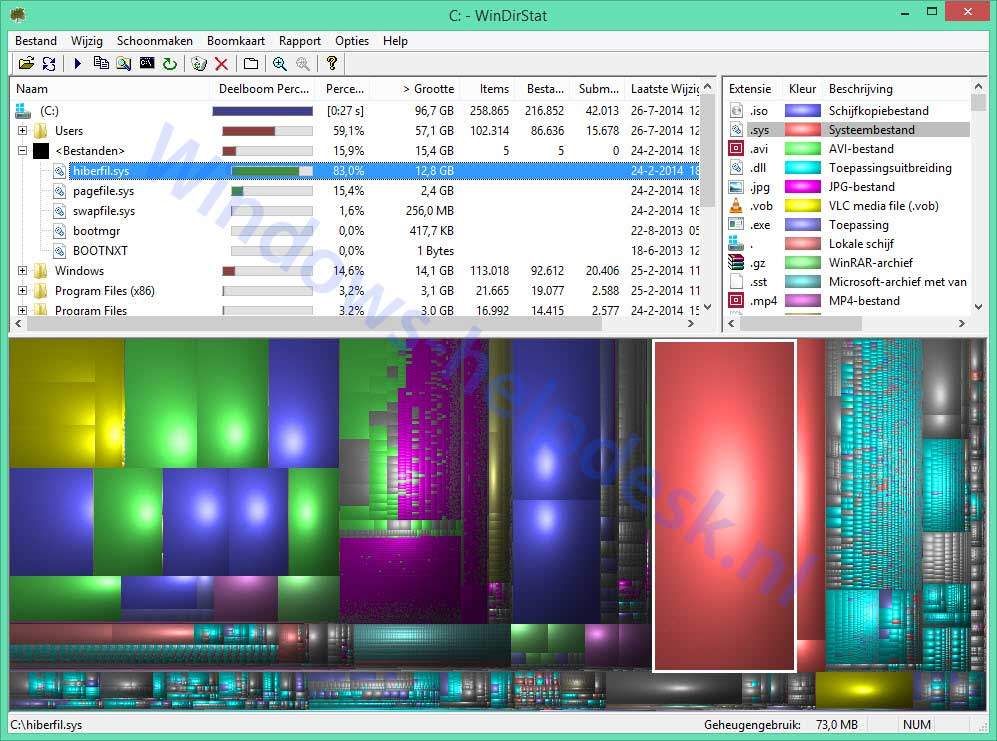Click the Users folder icon
Image resolution: width=997 pixels, height=741 pixels.
click(41, 131)
